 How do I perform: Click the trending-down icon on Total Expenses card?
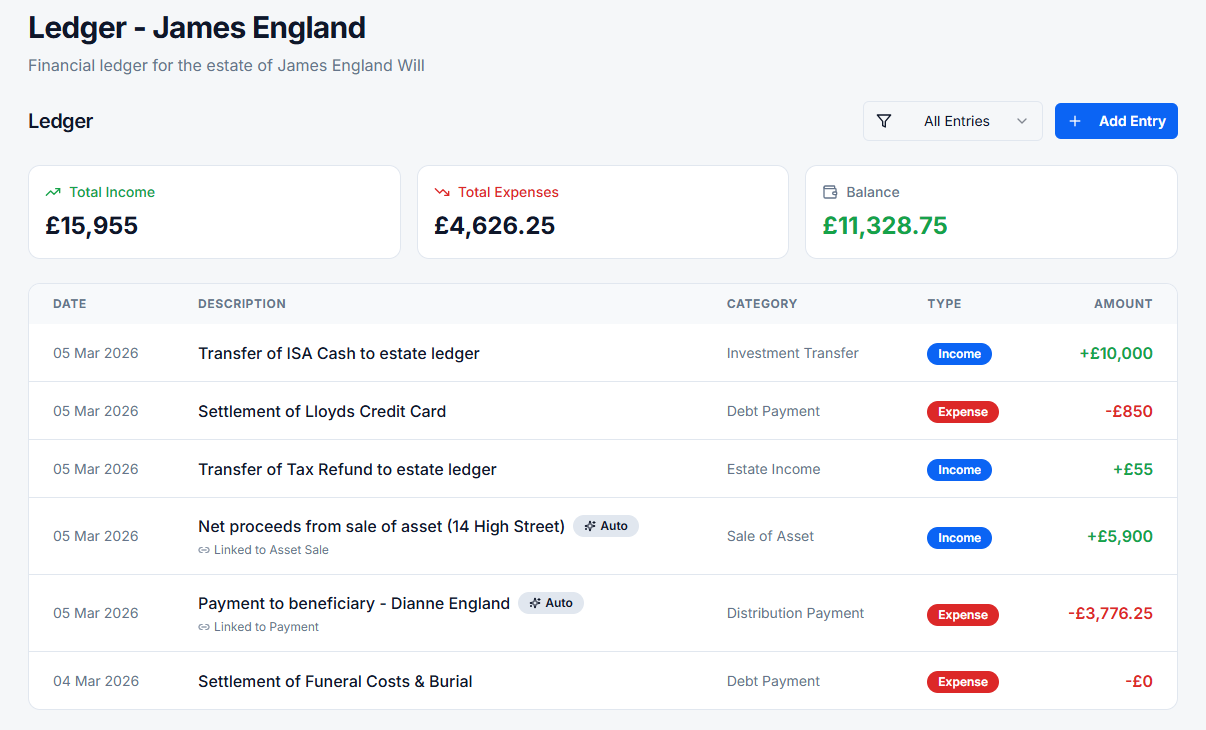442,191
